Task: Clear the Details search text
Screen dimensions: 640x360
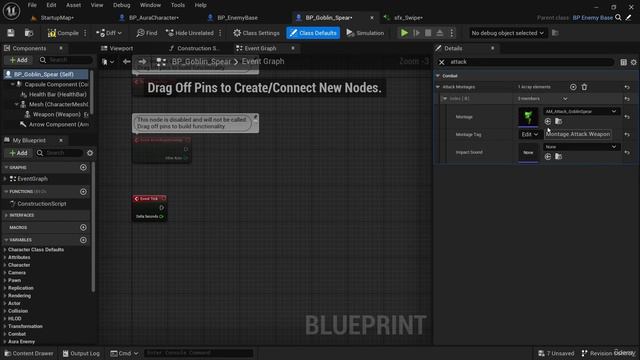Action: [442, 62]
